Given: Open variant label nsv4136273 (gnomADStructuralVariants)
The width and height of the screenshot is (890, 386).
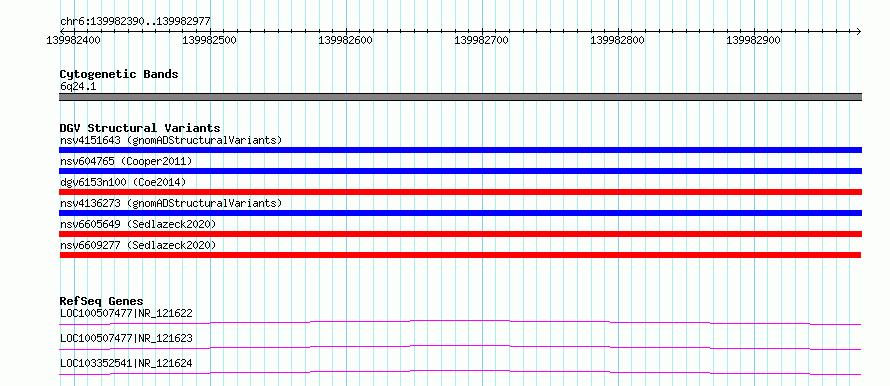Looking at the screenshot, I should click(x=171, y=203).
